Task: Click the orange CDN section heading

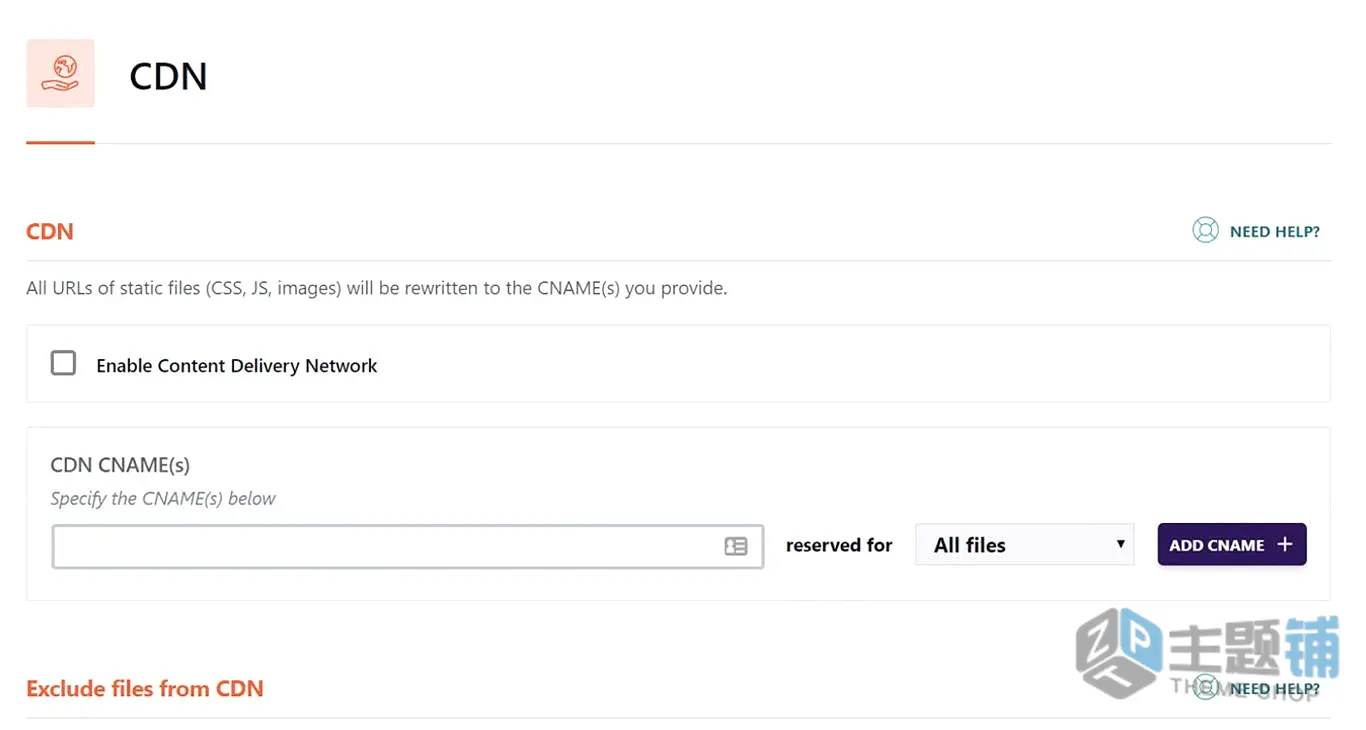Action: 50,231
